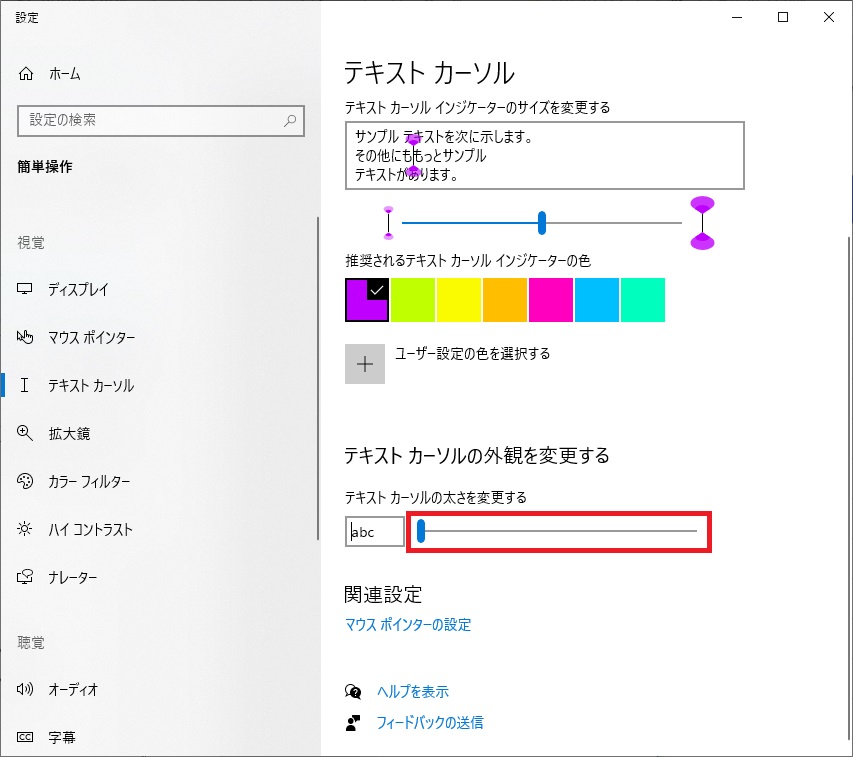
Task: Click the Home icon in sidebar
Action: [x=26, y=73]
